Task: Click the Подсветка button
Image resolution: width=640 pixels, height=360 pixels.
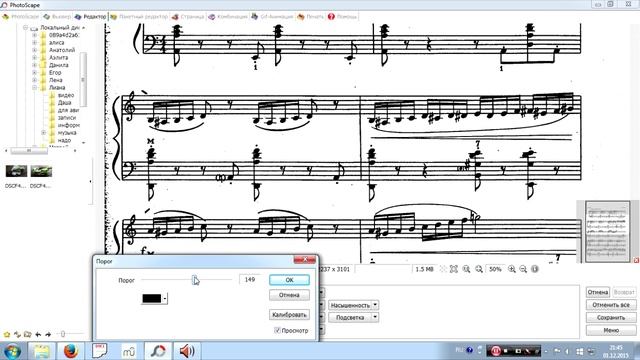Action: pos(350,317)
